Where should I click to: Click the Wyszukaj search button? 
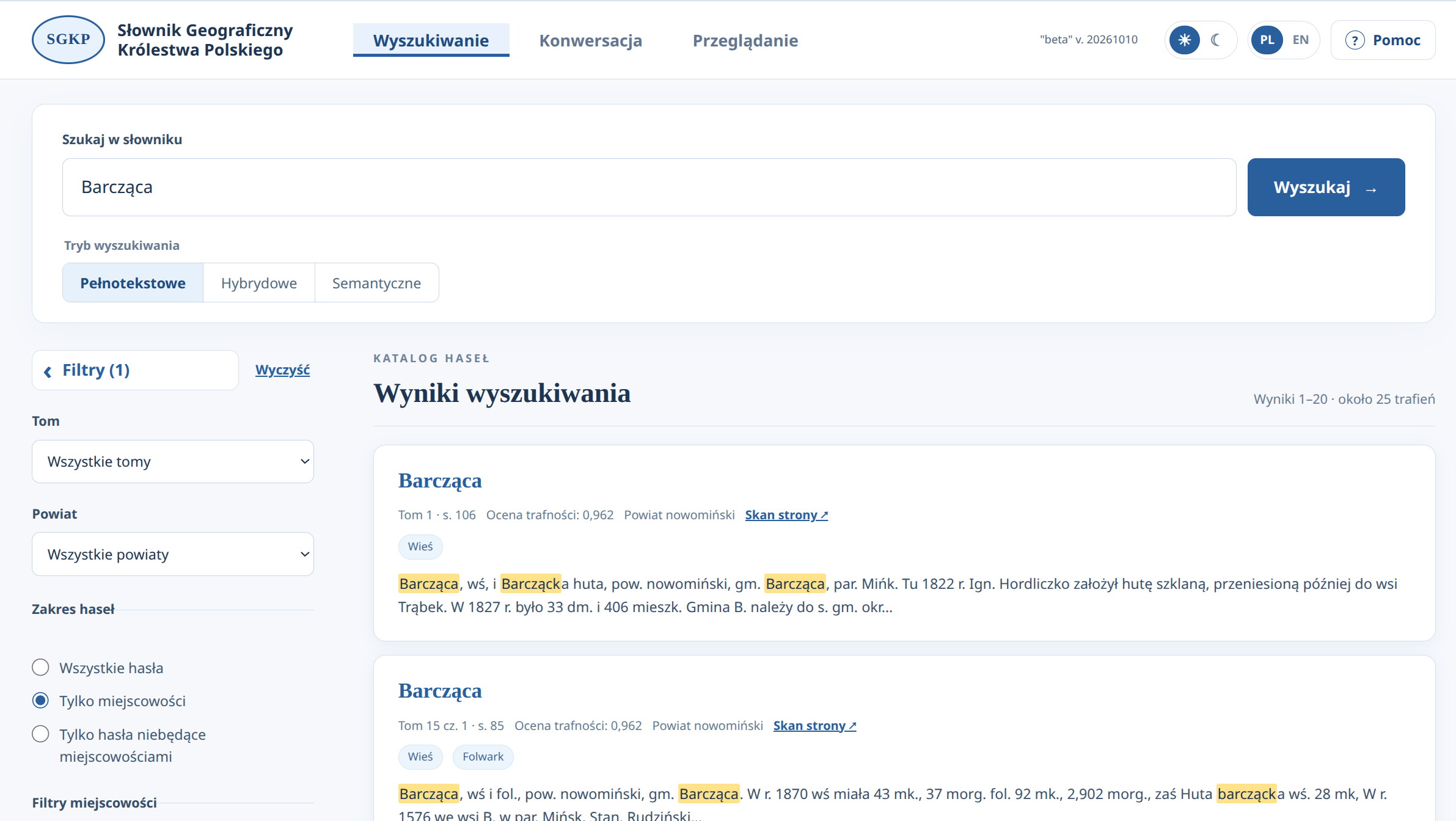[1326, 187]
